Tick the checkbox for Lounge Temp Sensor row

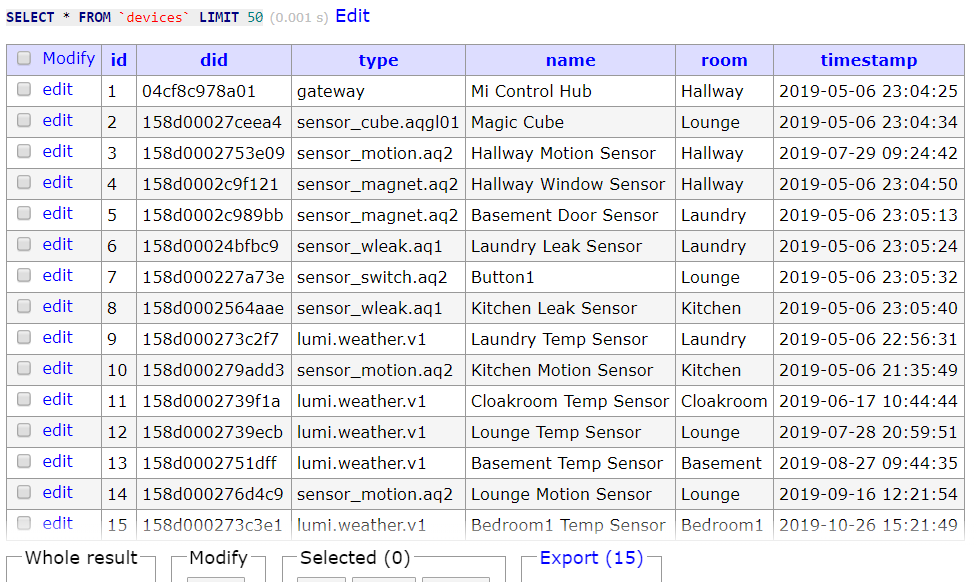(x=24, y=430)
